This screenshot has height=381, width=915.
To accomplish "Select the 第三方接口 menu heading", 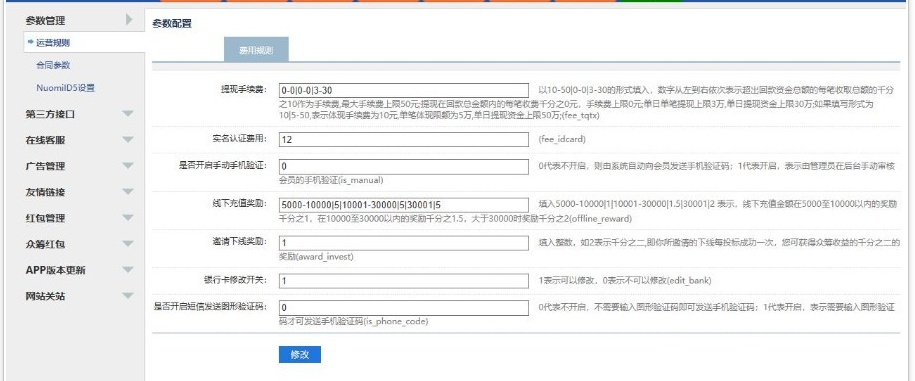I will click(x=50, y=114).
